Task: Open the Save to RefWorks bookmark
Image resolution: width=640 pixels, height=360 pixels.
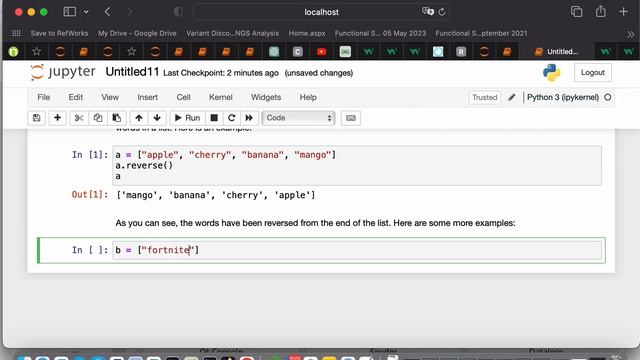Action: coord(59,33)
